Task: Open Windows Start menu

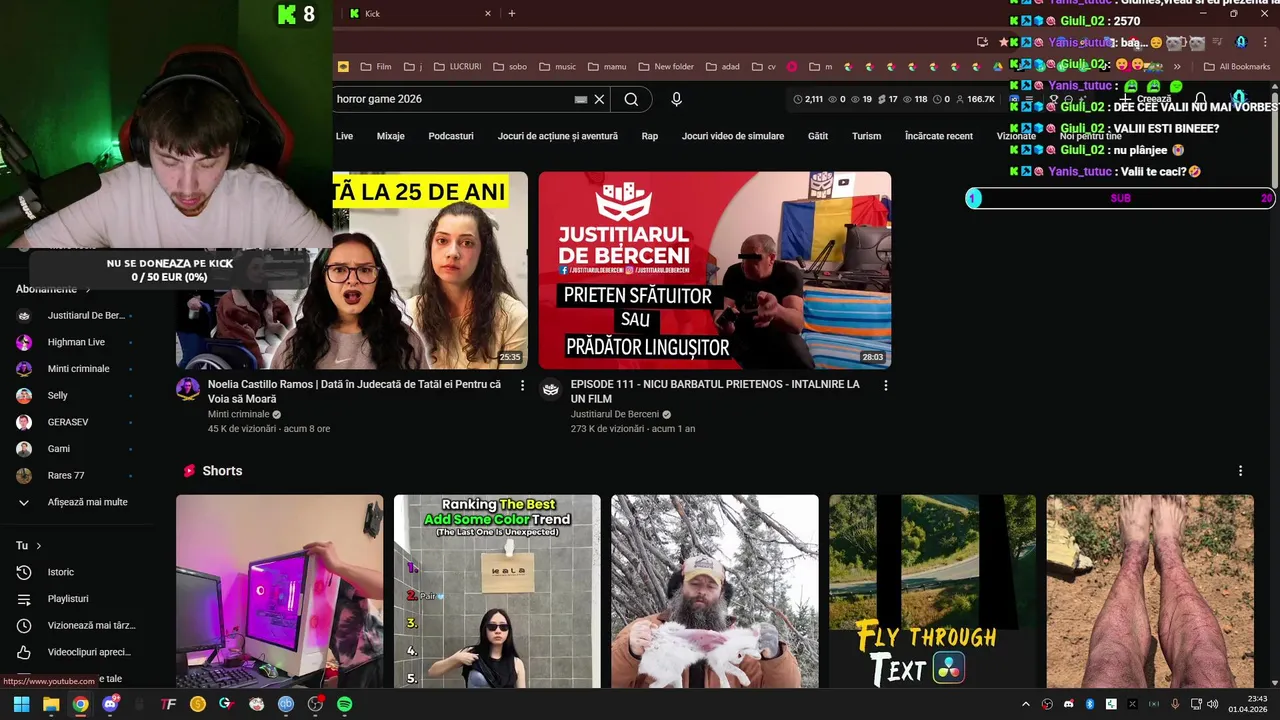Action: (x=21, y=704)
